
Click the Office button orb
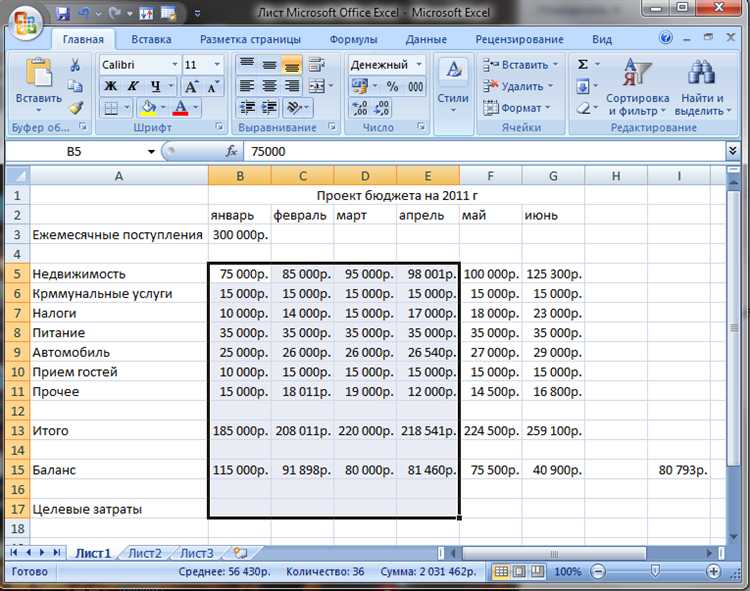(25, 23)
